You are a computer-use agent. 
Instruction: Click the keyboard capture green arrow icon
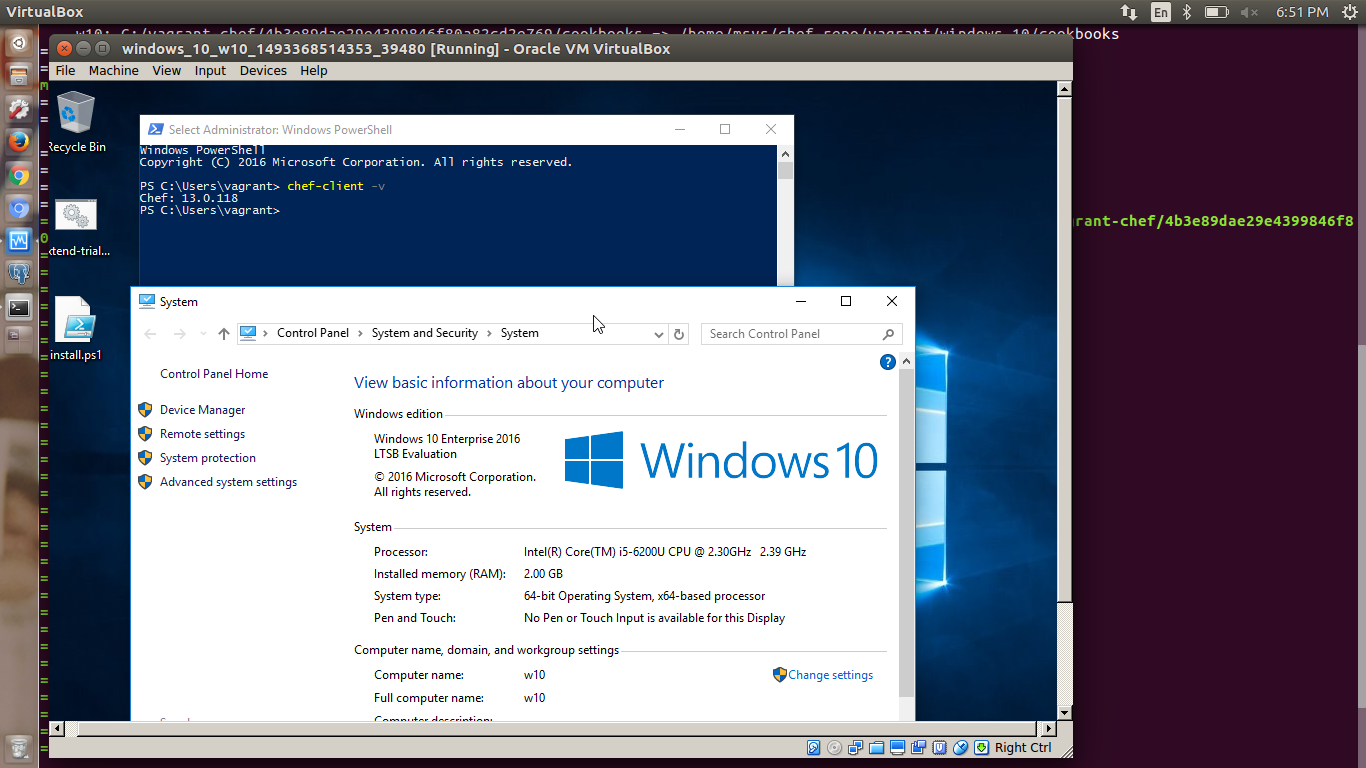982,747
